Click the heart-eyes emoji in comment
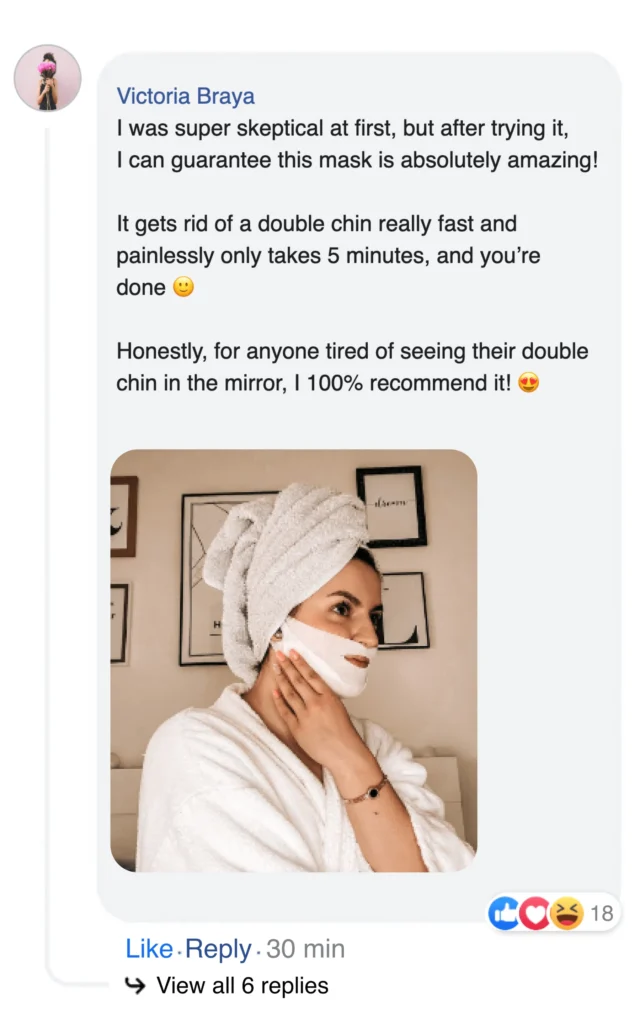The width and height of the screenshot is (640, 1024). 528,383
